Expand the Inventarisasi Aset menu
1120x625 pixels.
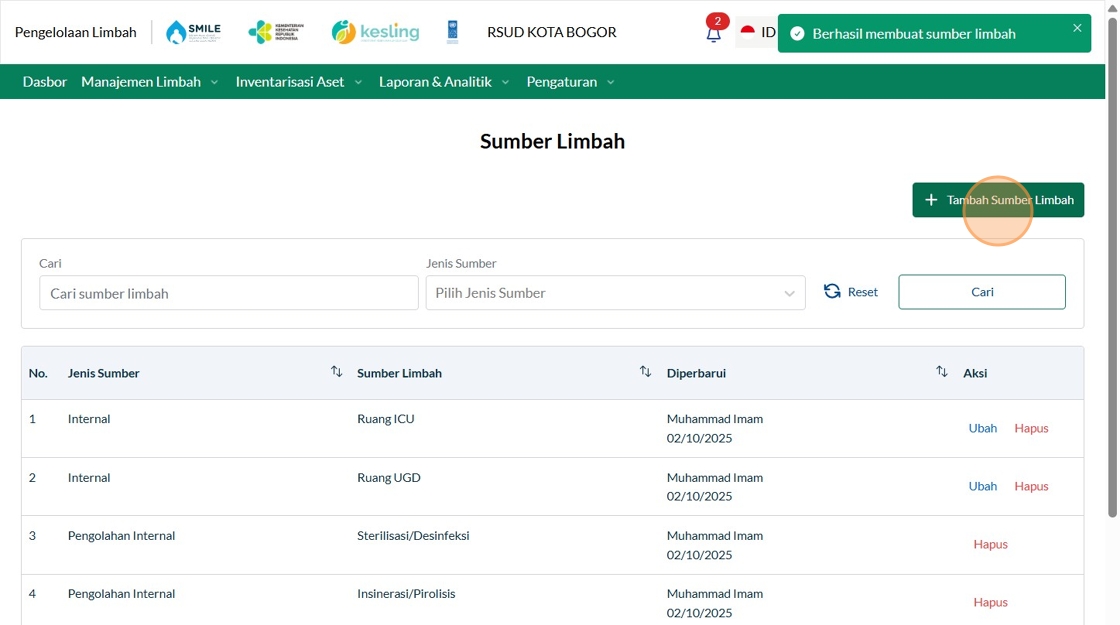(x=299, y=81)
